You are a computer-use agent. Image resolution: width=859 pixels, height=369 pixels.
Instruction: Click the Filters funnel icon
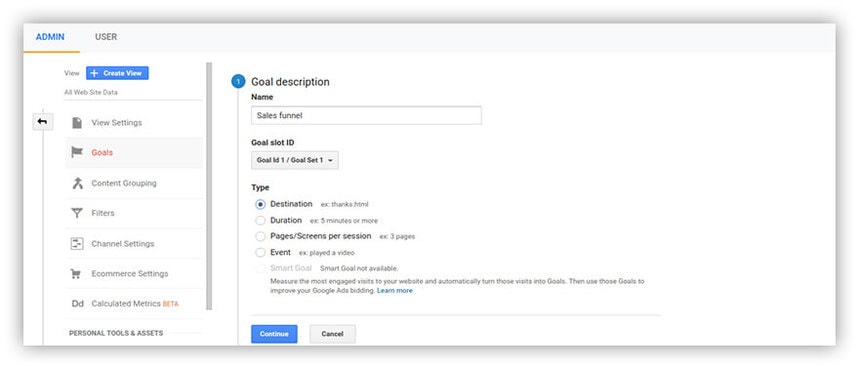pyautogui.click(x=77, y=213)
